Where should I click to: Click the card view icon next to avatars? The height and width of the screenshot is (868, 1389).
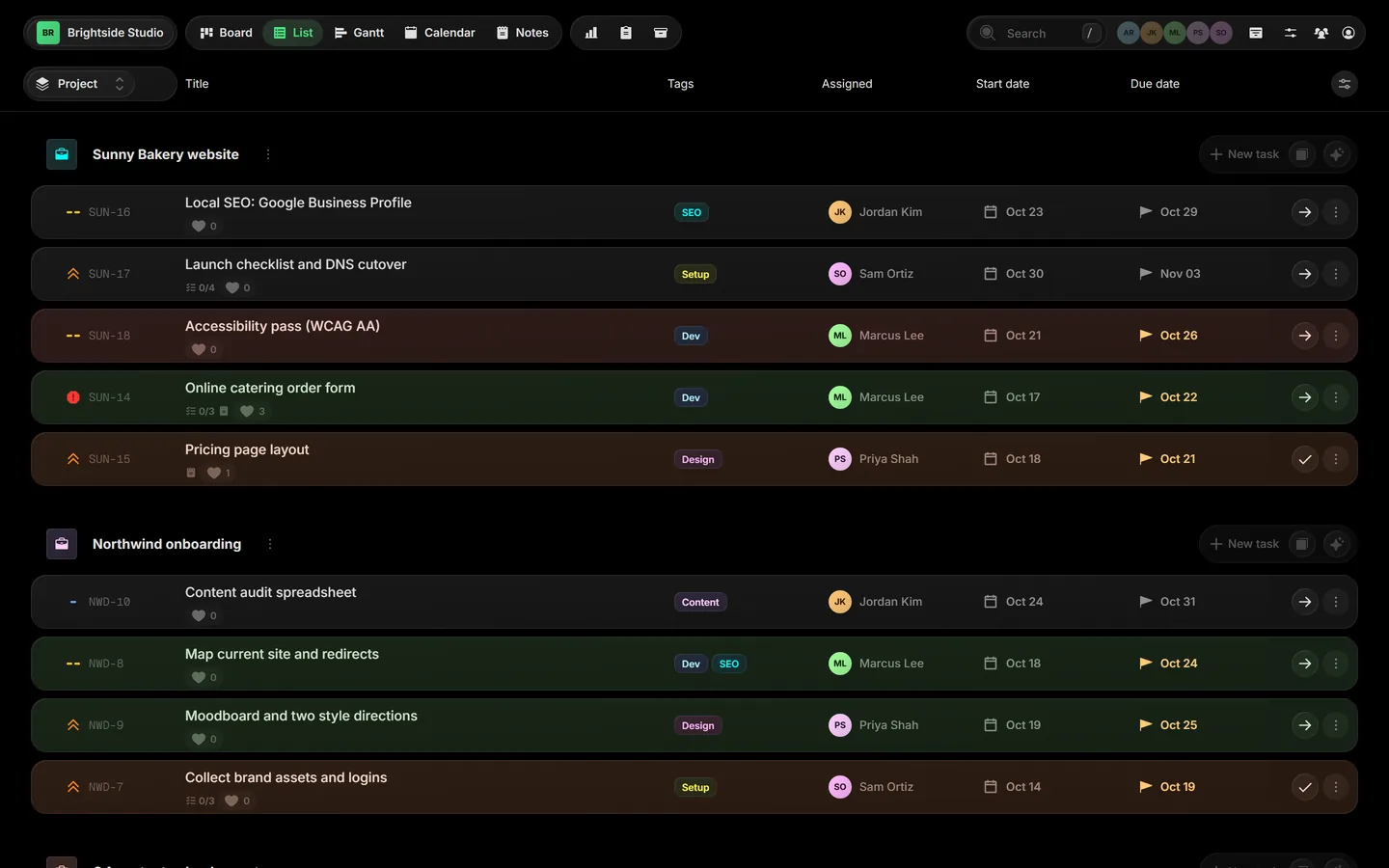click(1256, 33)
